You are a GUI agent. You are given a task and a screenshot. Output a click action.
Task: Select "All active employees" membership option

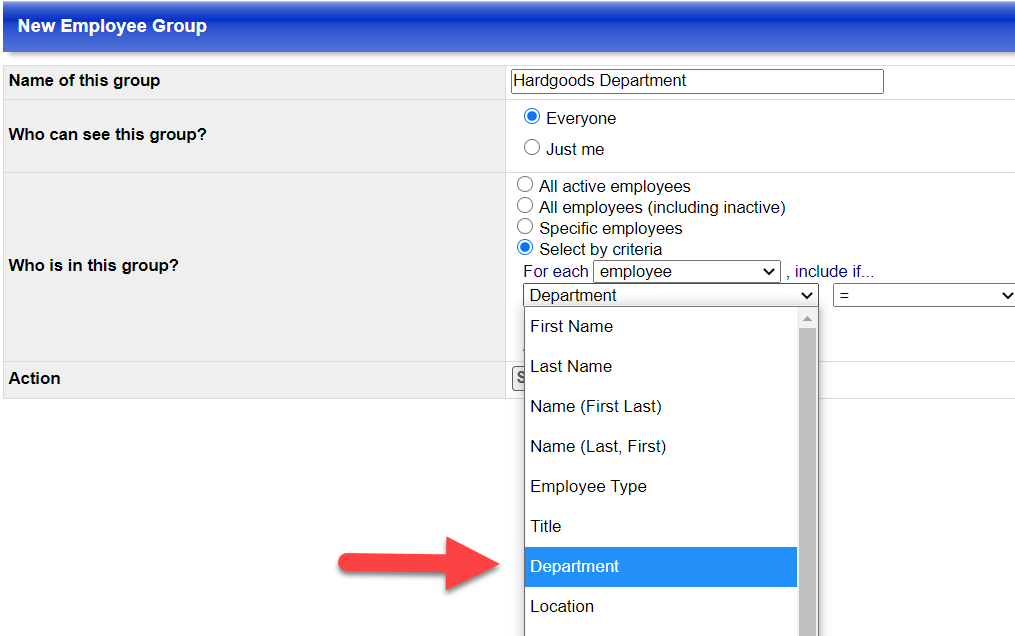pos(525,184)
